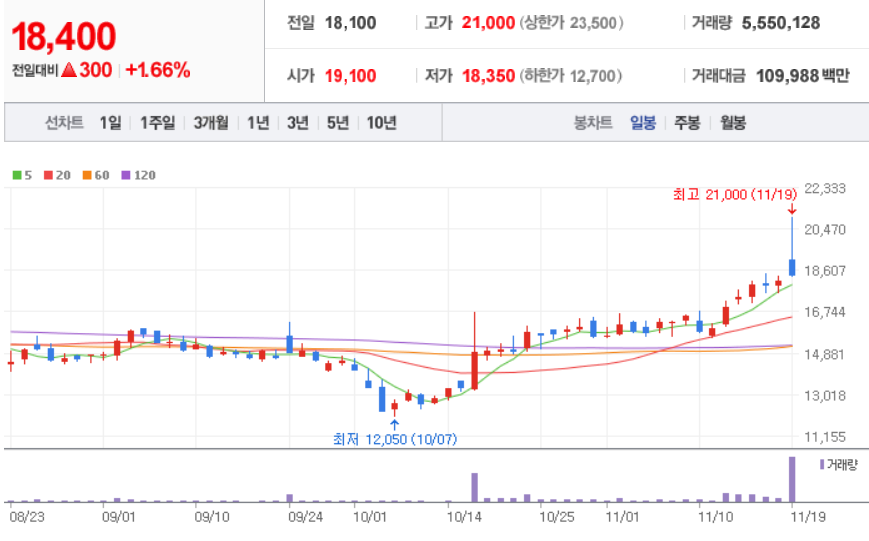Click the 16,744 price axis label
869x541 pixels.
(x=825, y=312)
